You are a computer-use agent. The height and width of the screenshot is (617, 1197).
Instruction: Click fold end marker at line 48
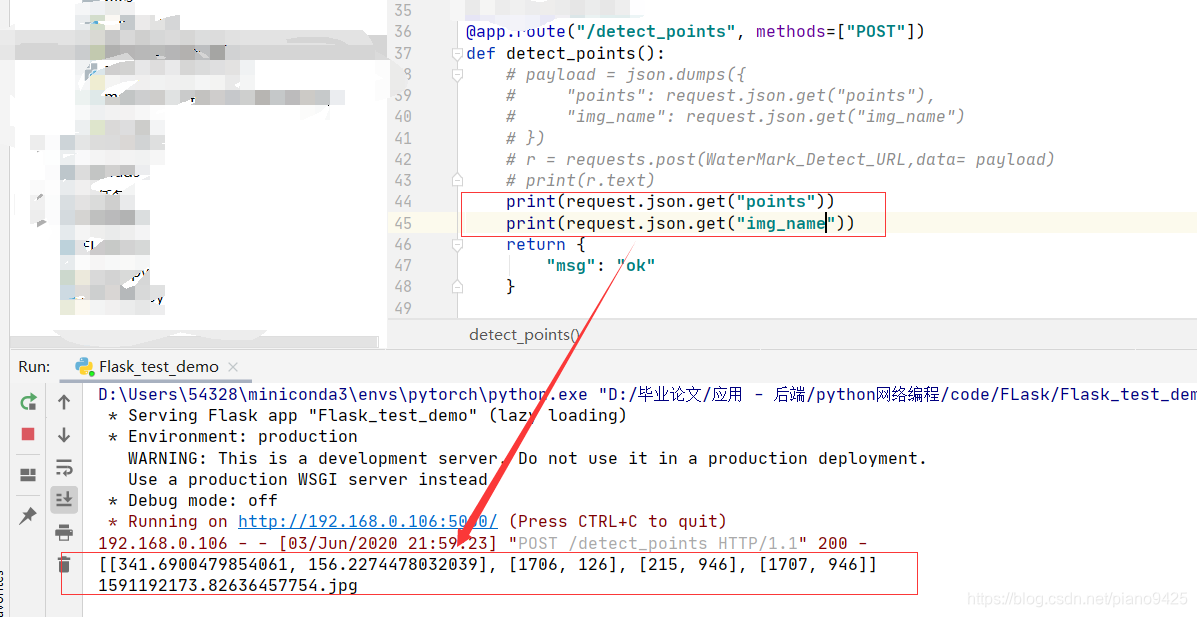457,286
